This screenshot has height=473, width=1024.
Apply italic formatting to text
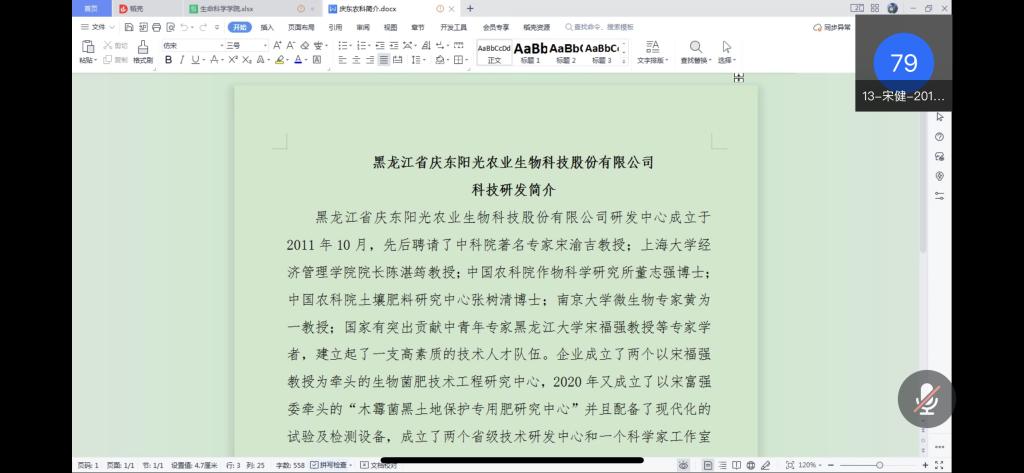click(181, 60)
